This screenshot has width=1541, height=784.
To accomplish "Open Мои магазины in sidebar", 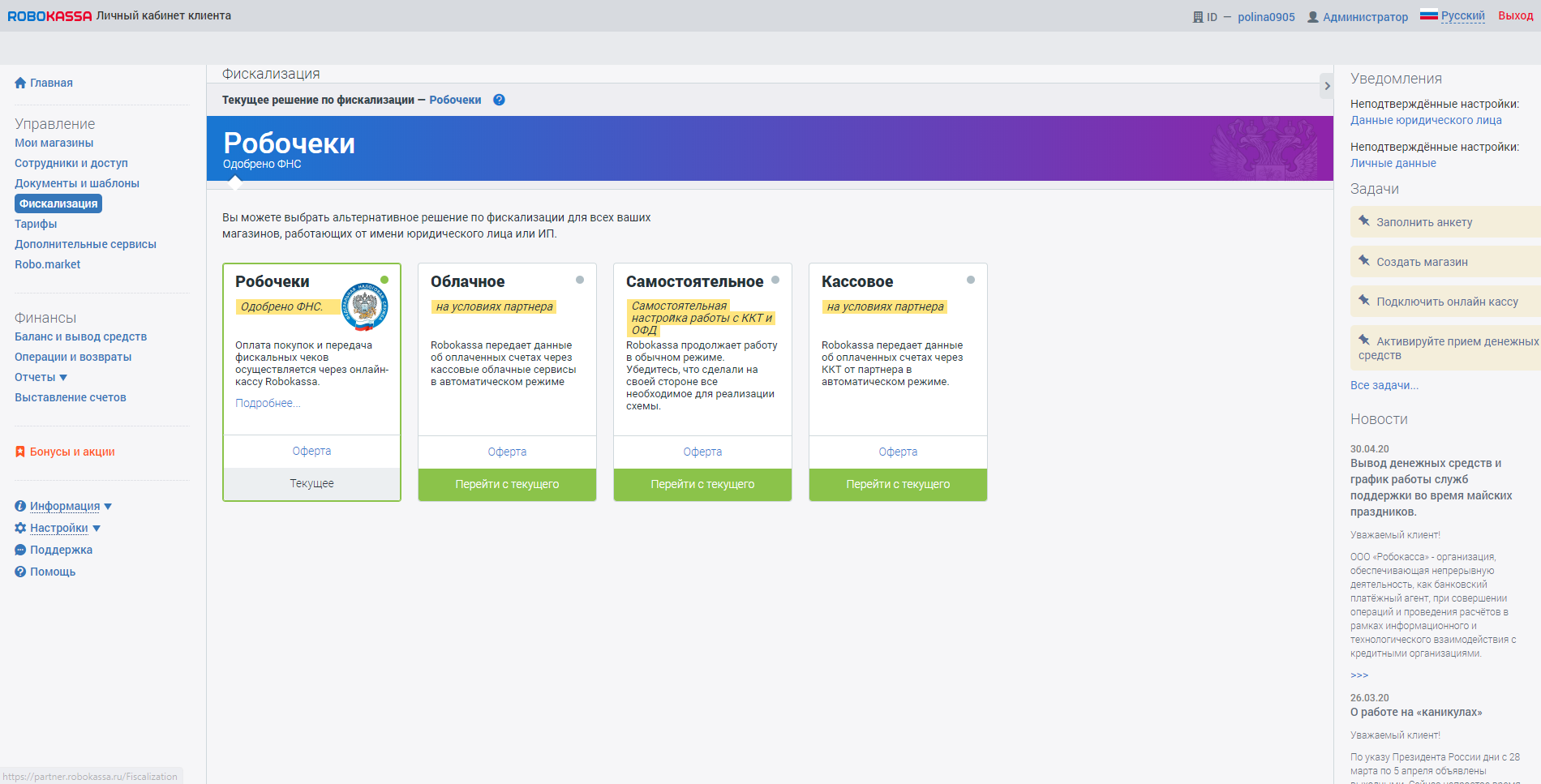I will [x=54, y=143].
